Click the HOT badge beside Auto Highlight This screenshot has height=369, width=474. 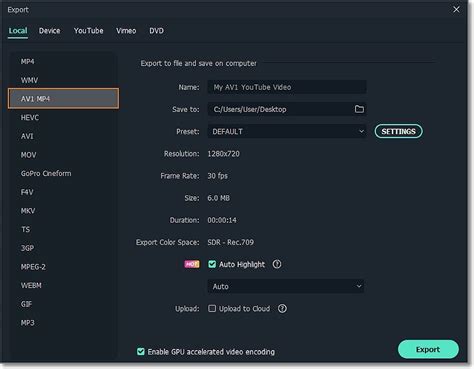coord(192,264)
